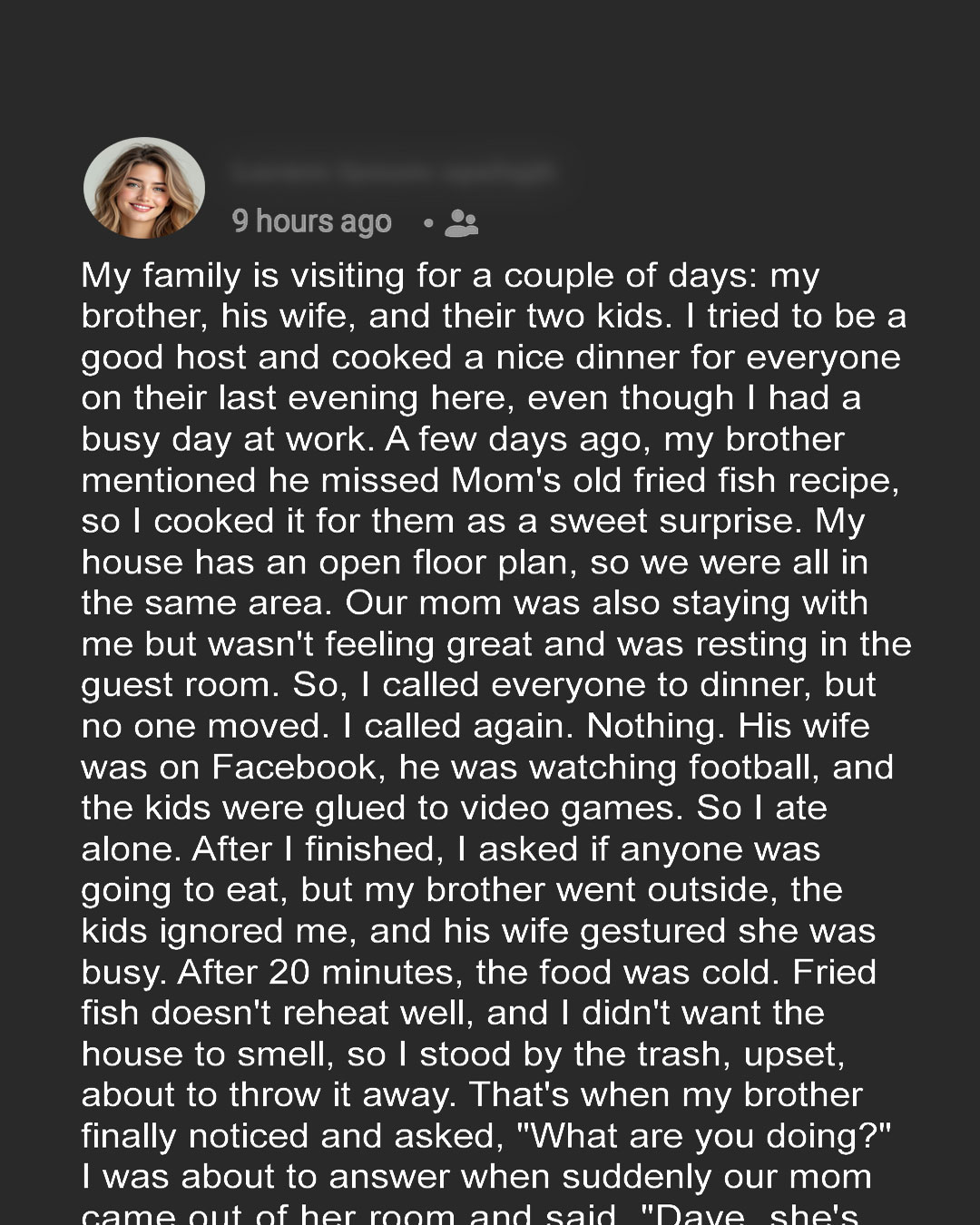Click the friends audience icon
Image resolution: width=980 pixels, height=1225 pixels.
[x=461, y=222]
